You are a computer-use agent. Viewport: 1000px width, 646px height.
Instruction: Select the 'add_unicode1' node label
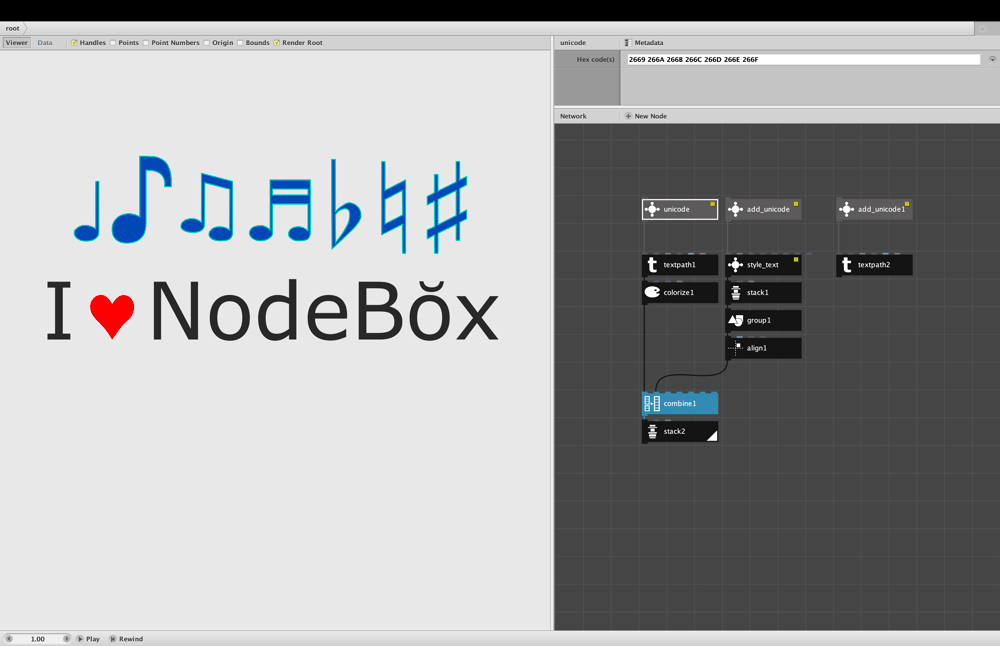click(881, 209)
